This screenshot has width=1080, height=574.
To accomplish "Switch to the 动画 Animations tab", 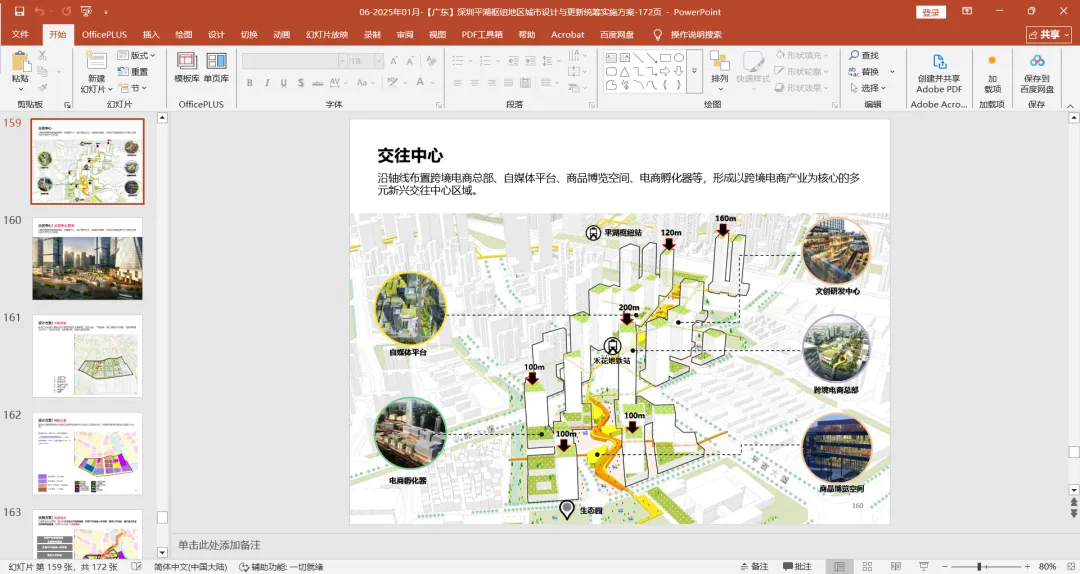I will [282, 34].
